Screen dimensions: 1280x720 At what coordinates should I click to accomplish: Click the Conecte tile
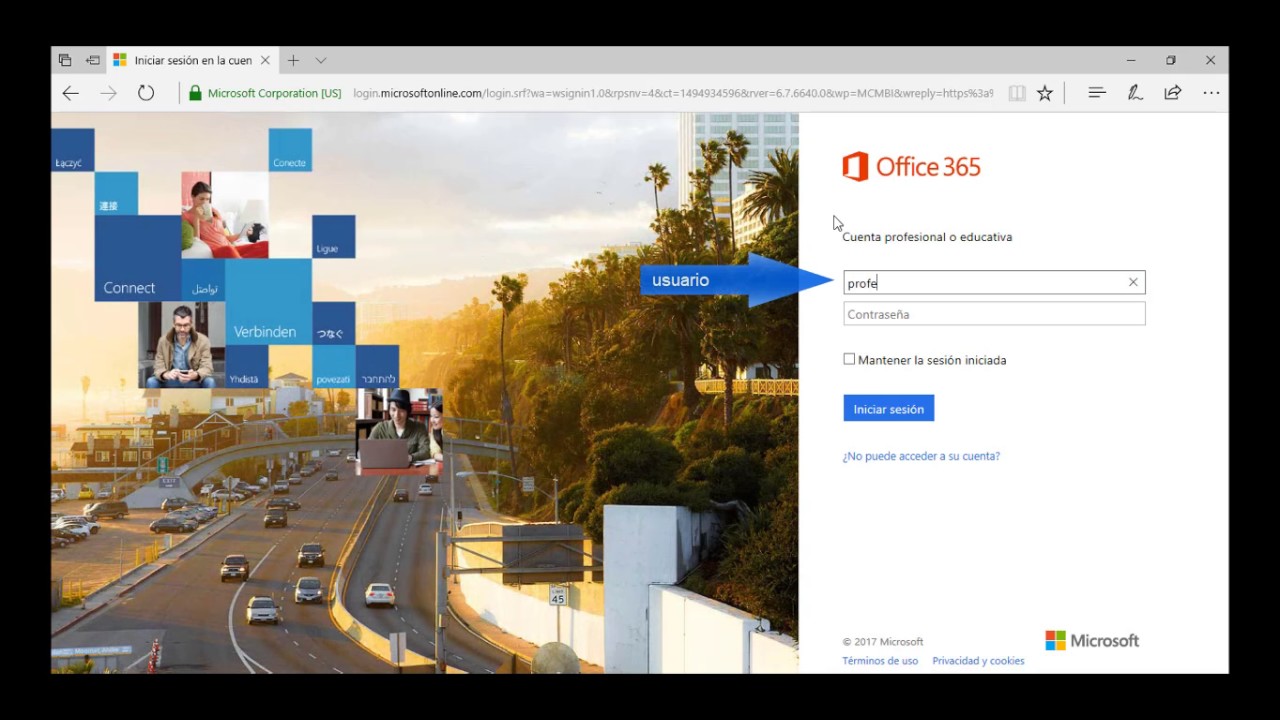(x=290, y=150)
